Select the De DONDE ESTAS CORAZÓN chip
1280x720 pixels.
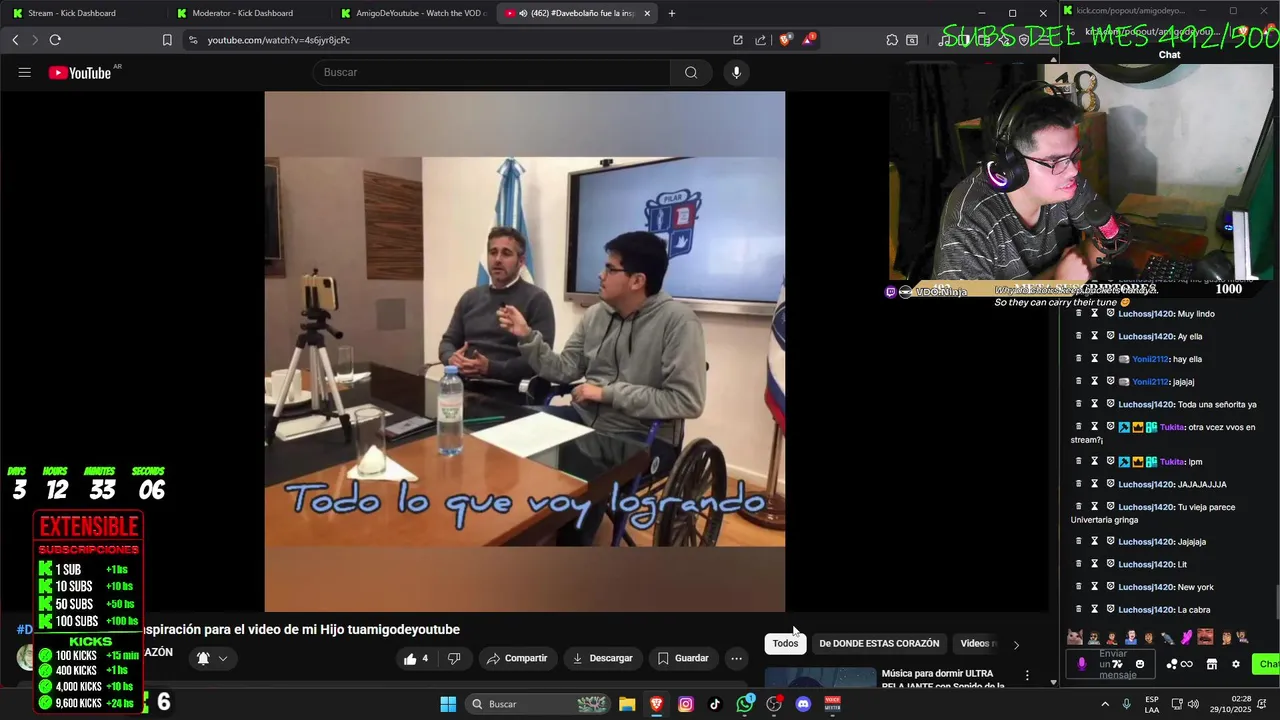(x=879, y=643)
